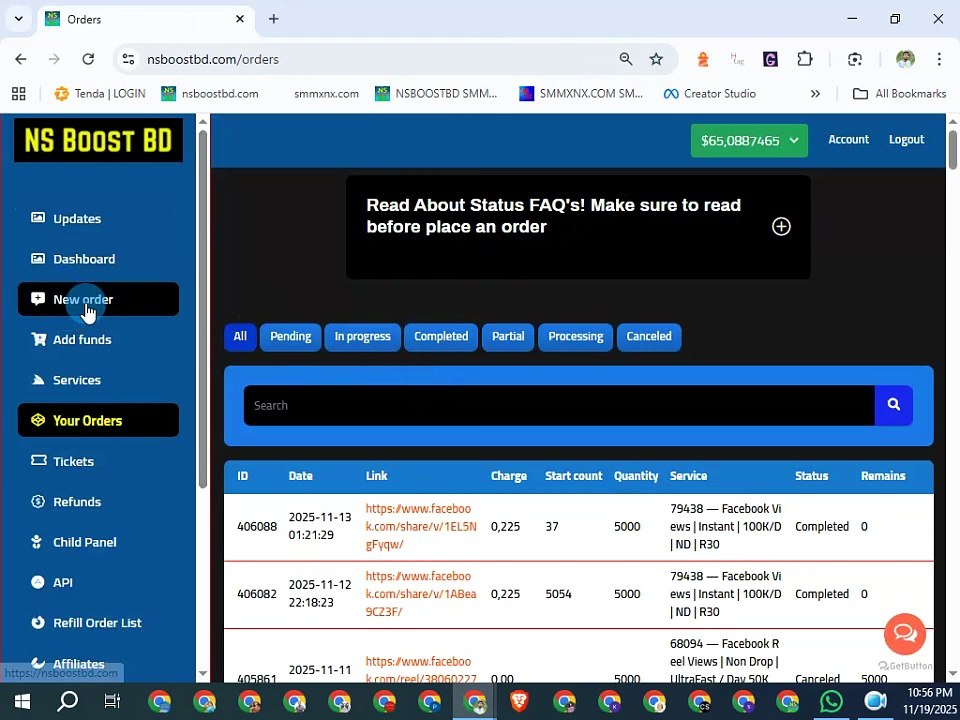Click the Start count value 5054
Image resolution: width=960 pixels, height=720 pixels.
tap(558, 594)
